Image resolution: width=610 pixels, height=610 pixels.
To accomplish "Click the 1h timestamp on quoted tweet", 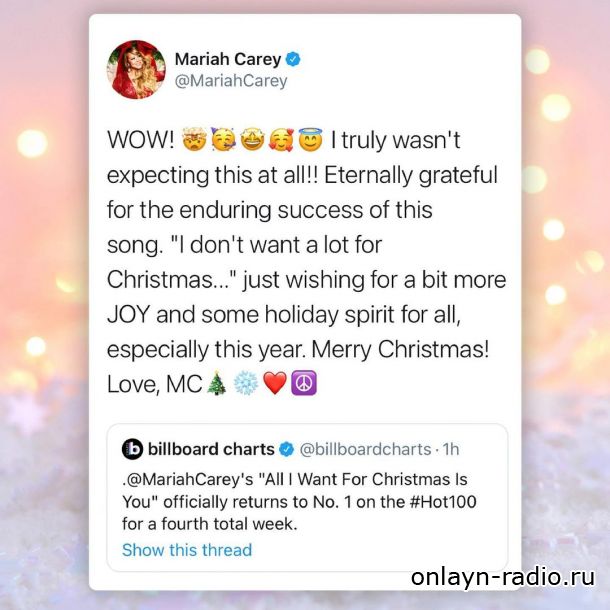I will point(451,449).
